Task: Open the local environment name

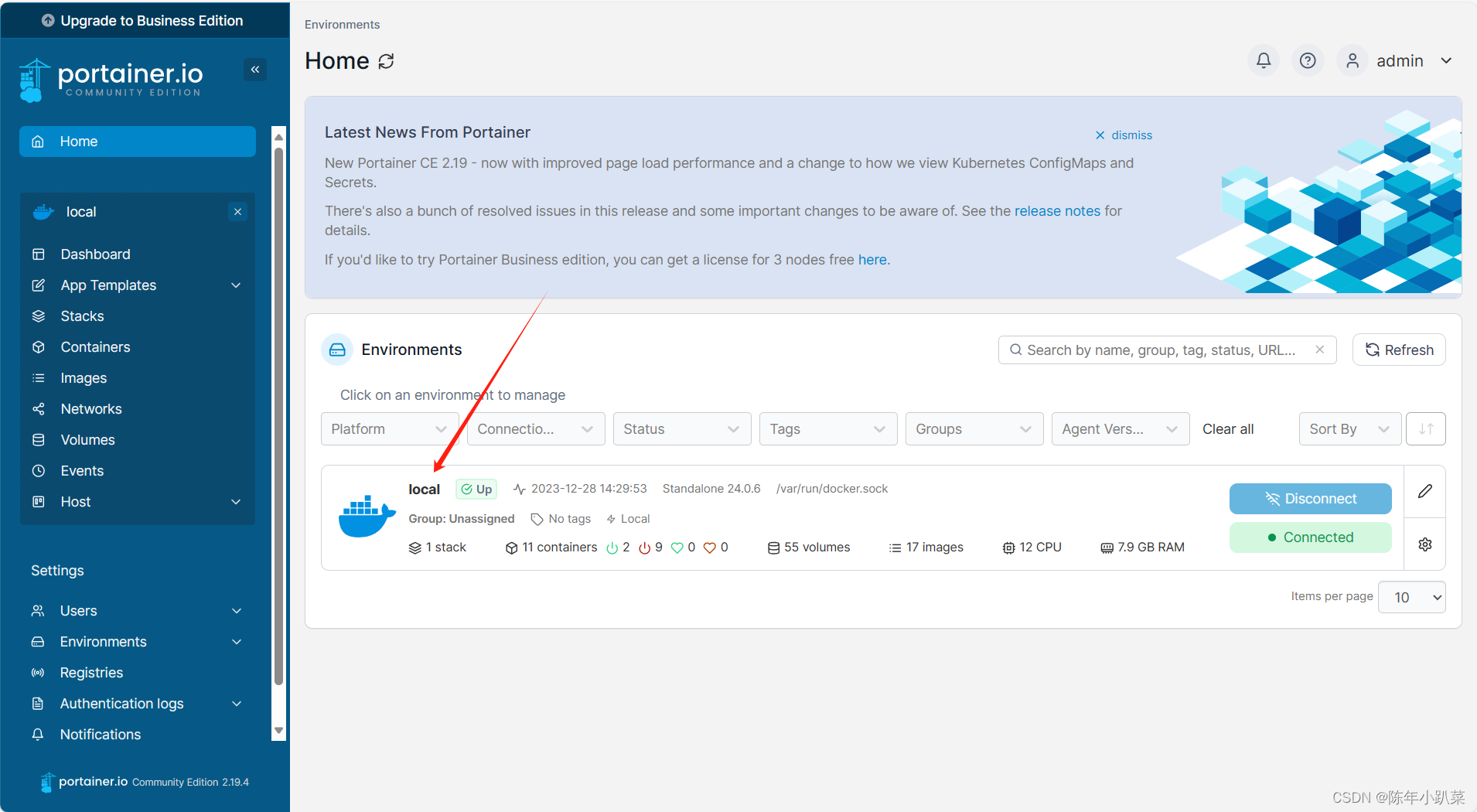Action: (x=425, y=490)
